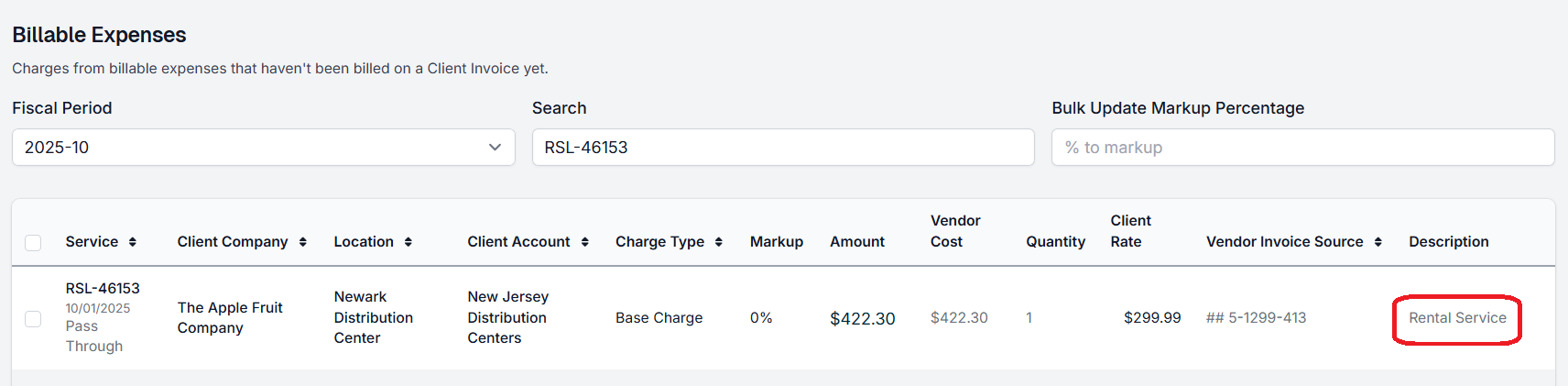Click the Rental Service description

(1457, 318)
